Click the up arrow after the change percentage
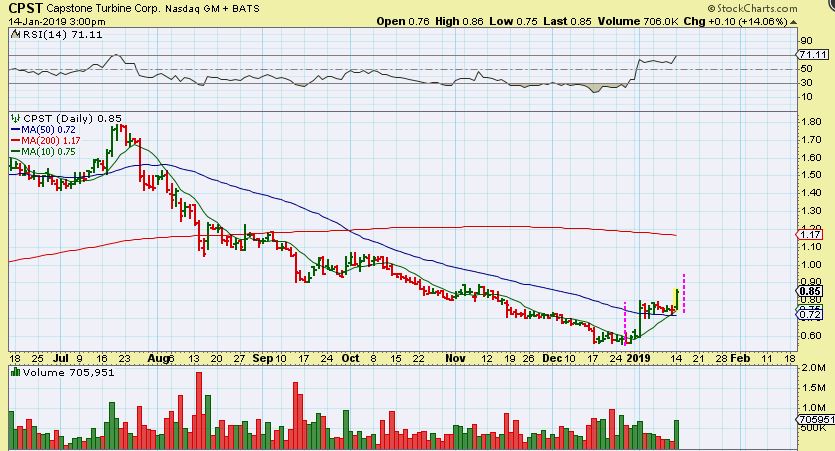Viewport: 835px width, 451px height. pos(793,22)
